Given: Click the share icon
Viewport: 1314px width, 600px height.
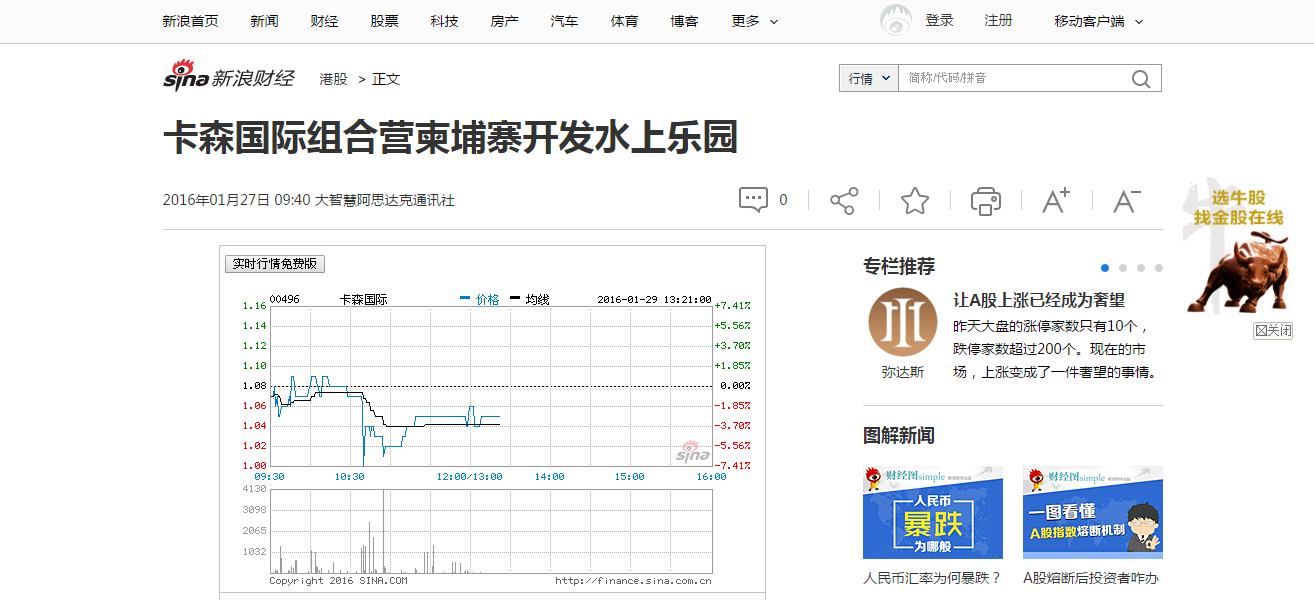Looking at the screenshot, I should (844, 201).
